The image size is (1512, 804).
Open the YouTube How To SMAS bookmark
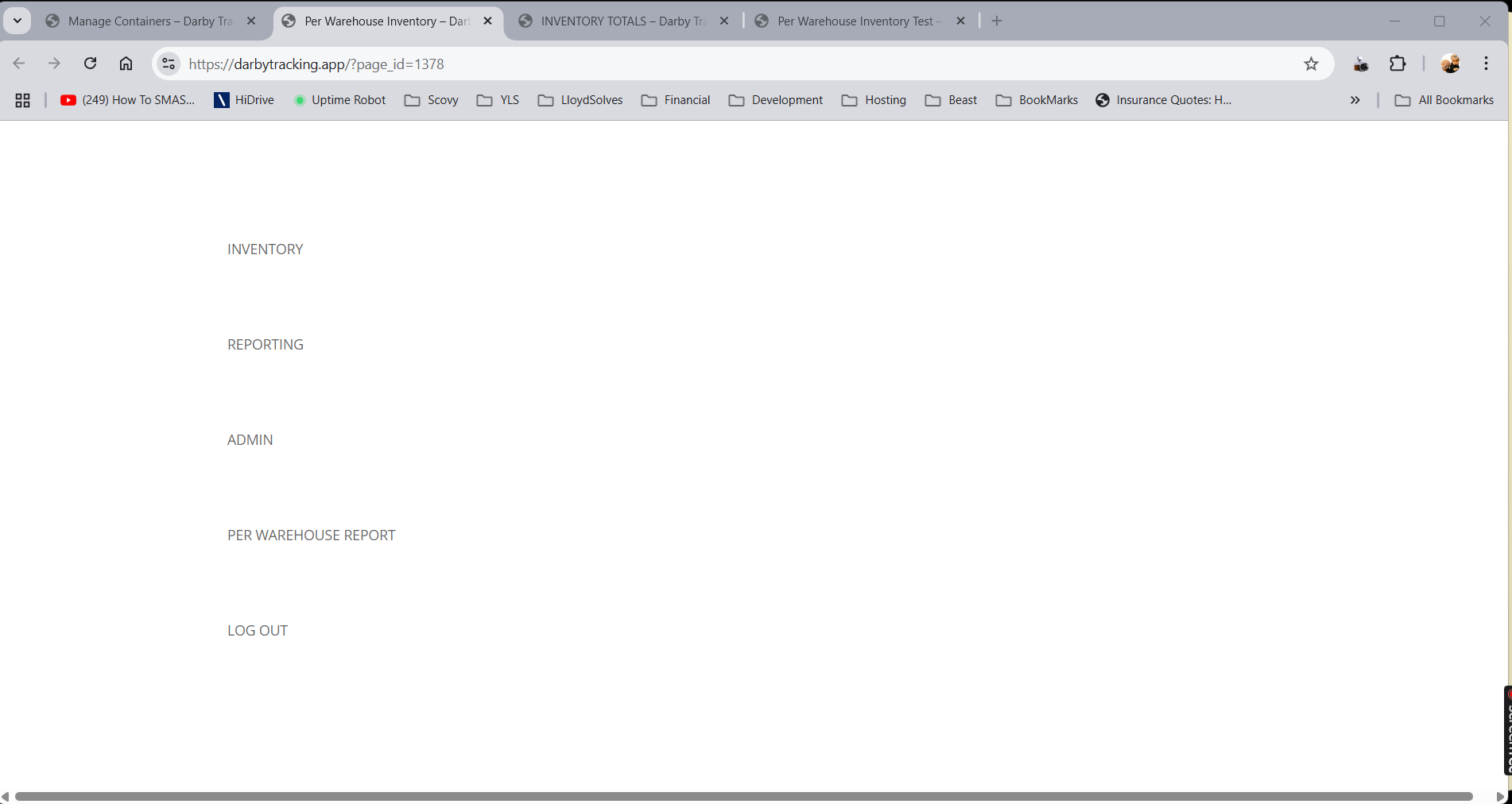tap(127, 100)
